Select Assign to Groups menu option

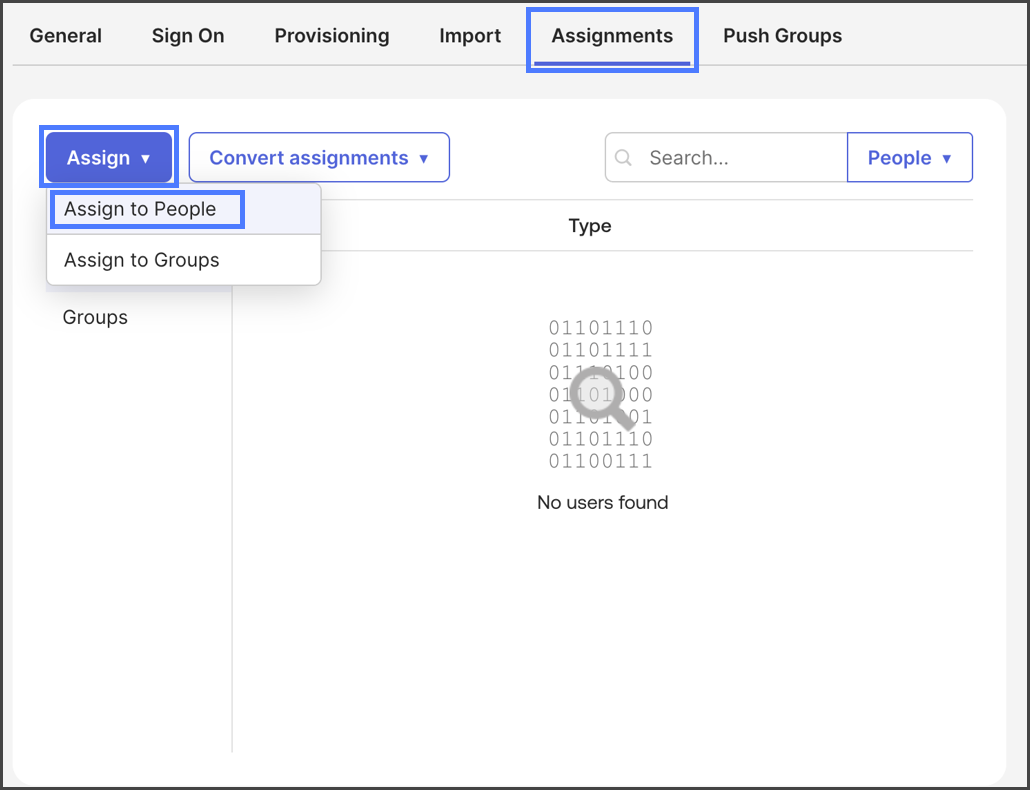[x=142, y=260]
